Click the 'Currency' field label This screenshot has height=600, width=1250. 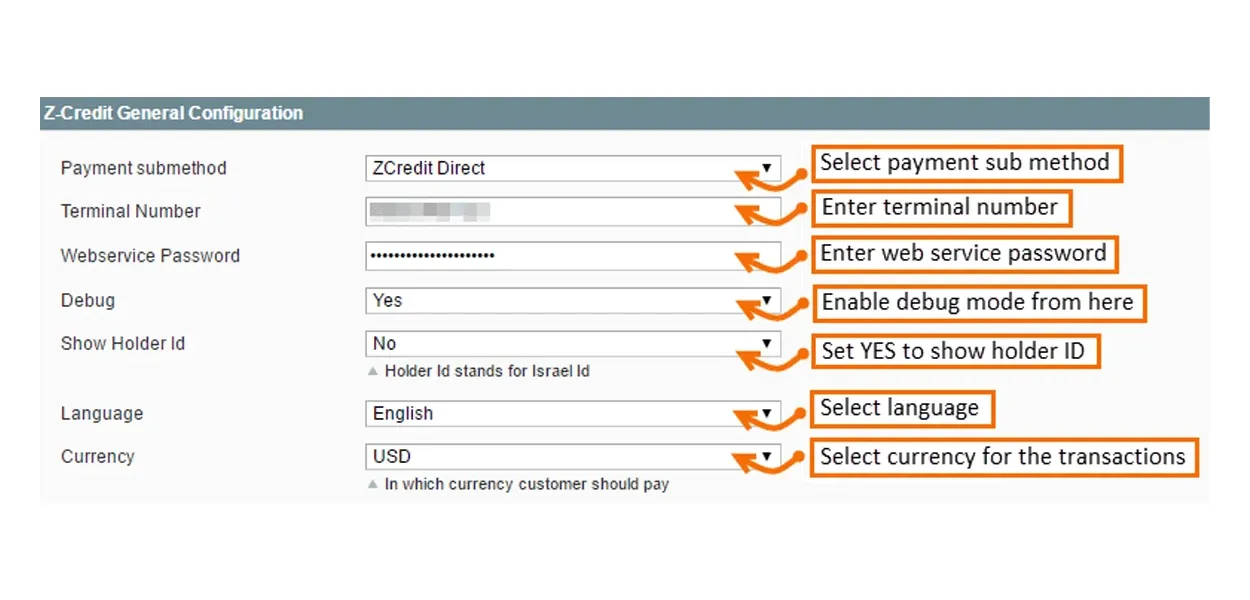click(x=98, y=457)
